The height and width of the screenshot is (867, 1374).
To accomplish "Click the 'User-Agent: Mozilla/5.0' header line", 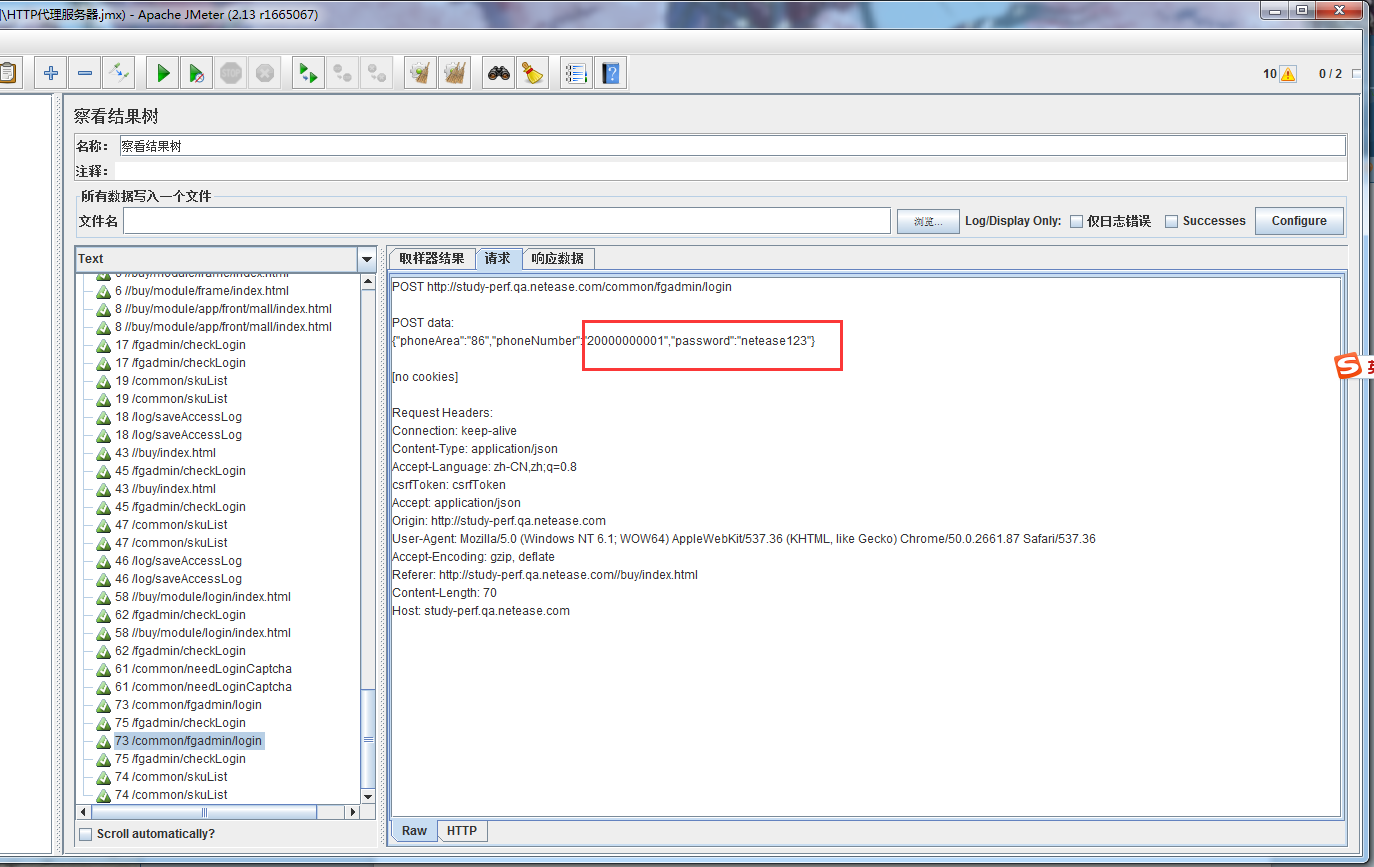I will pos(743,539).
